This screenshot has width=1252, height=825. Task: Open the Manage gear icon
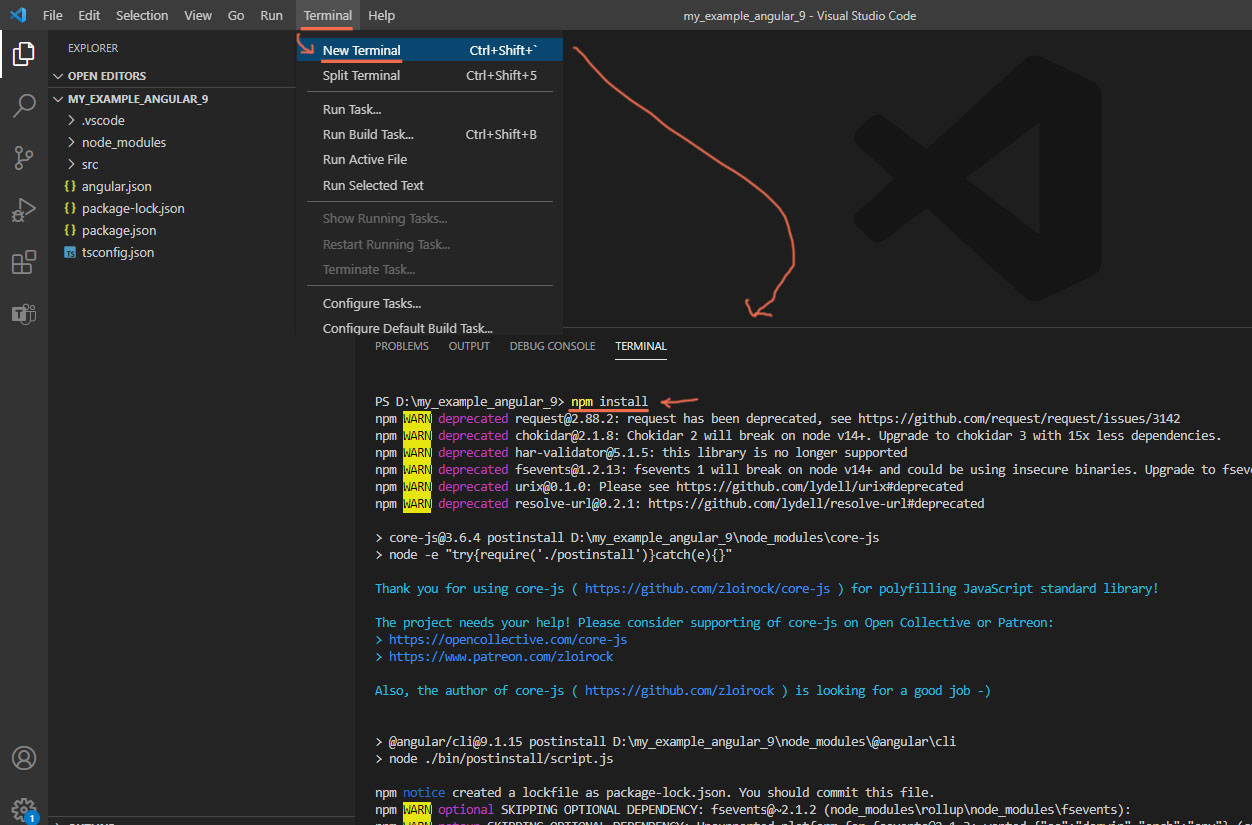(23, 808)
